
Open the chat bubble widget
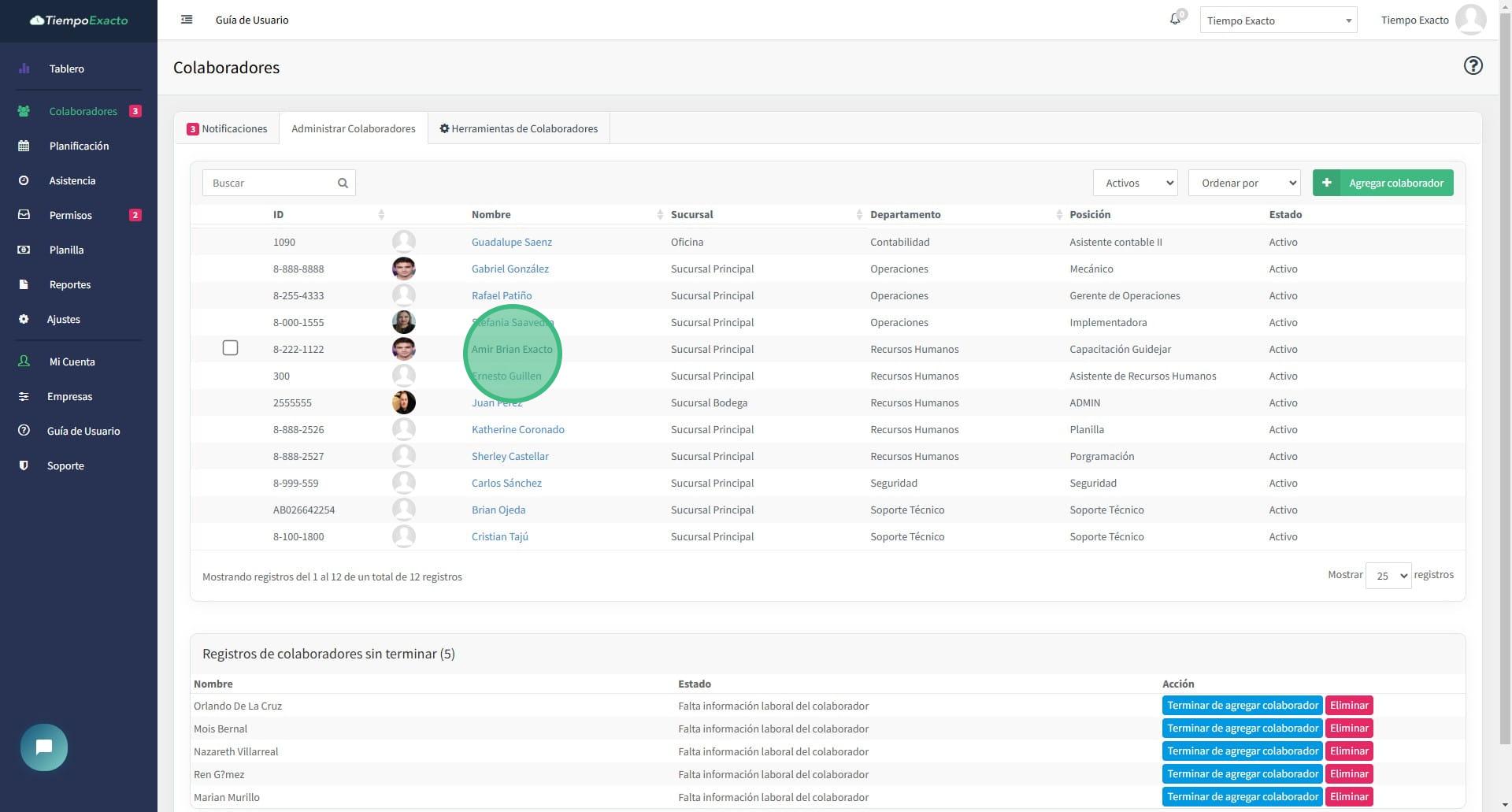point(44,747)
